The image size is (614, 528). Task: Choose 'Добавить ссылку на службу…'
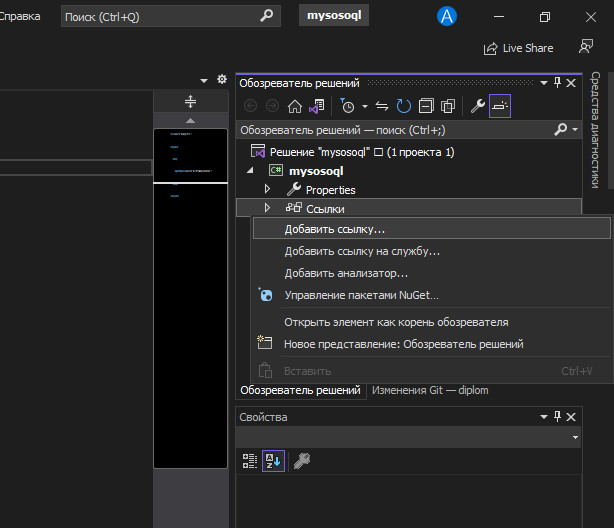tap(432, 251)
